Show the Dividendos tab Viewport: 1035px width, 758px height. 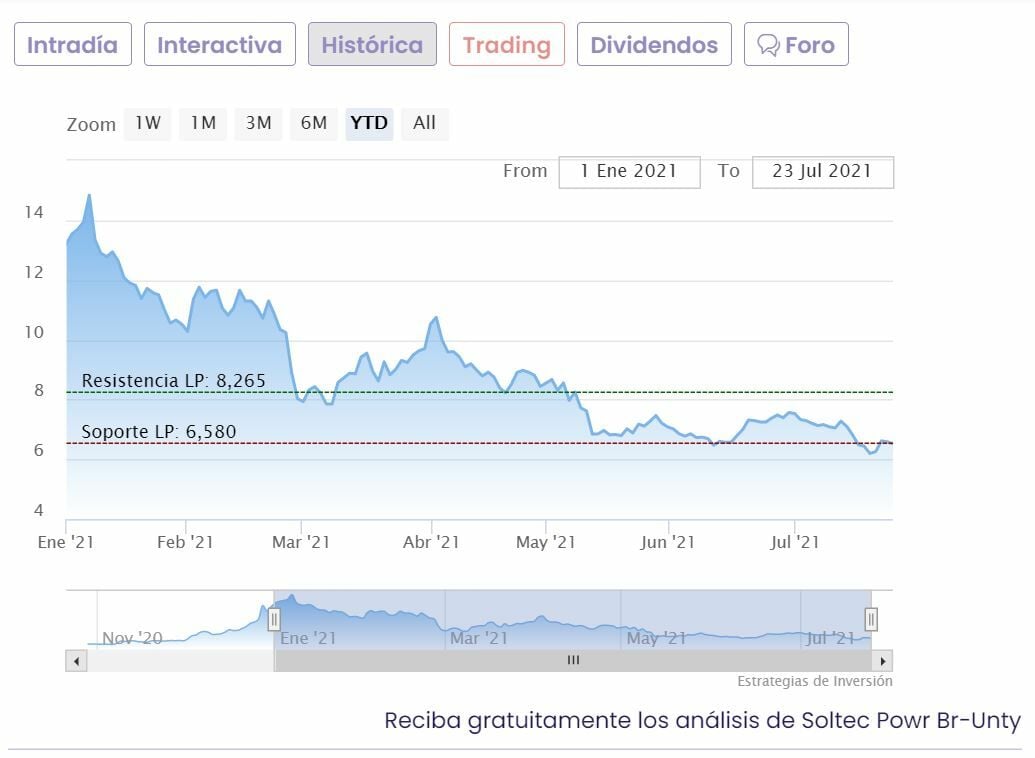pos(654,45)
